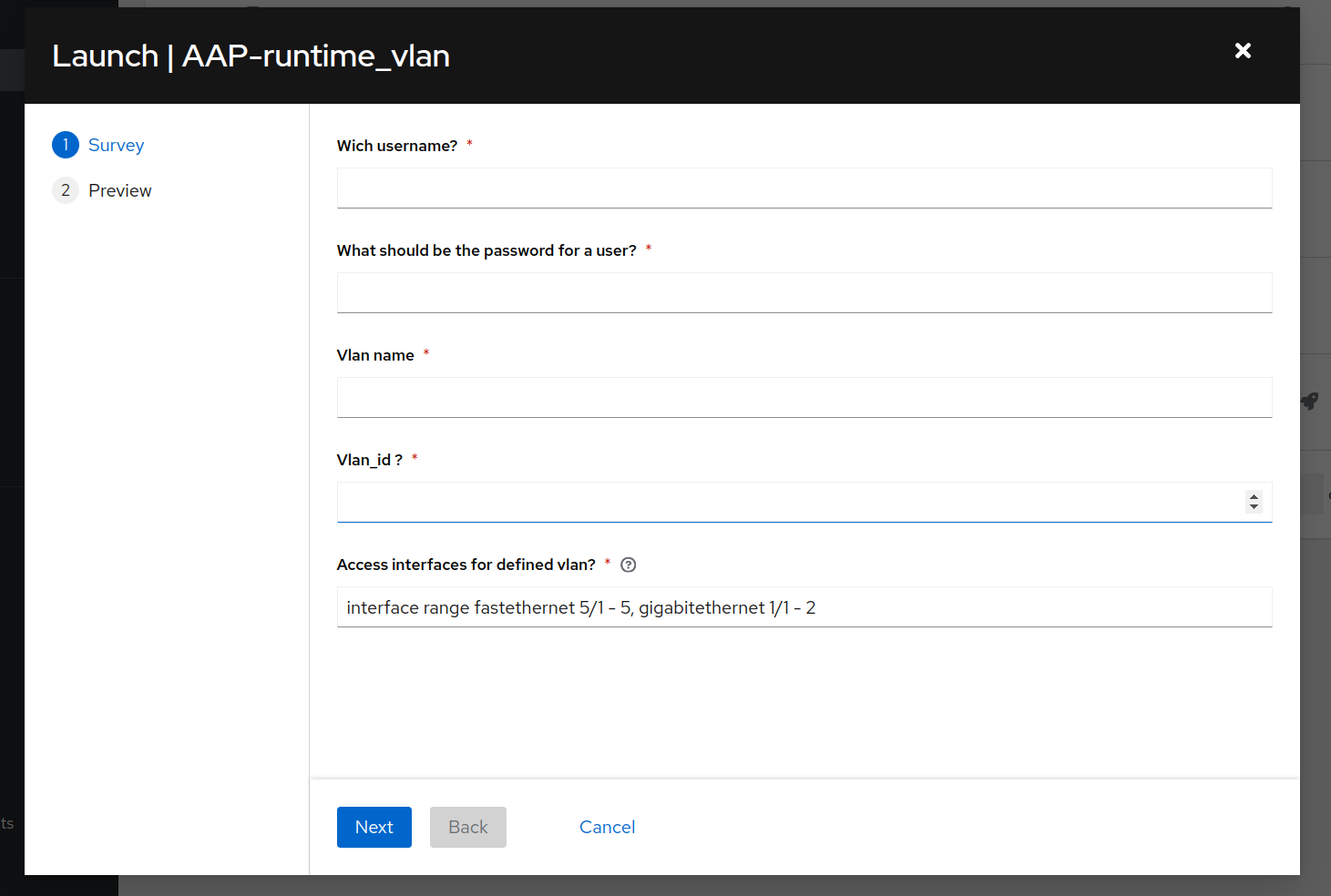This screenshot has width=1331, height=896.
Task: Focus the Vlan name input box
Action: pyautogui.click(x=804, y=398)
